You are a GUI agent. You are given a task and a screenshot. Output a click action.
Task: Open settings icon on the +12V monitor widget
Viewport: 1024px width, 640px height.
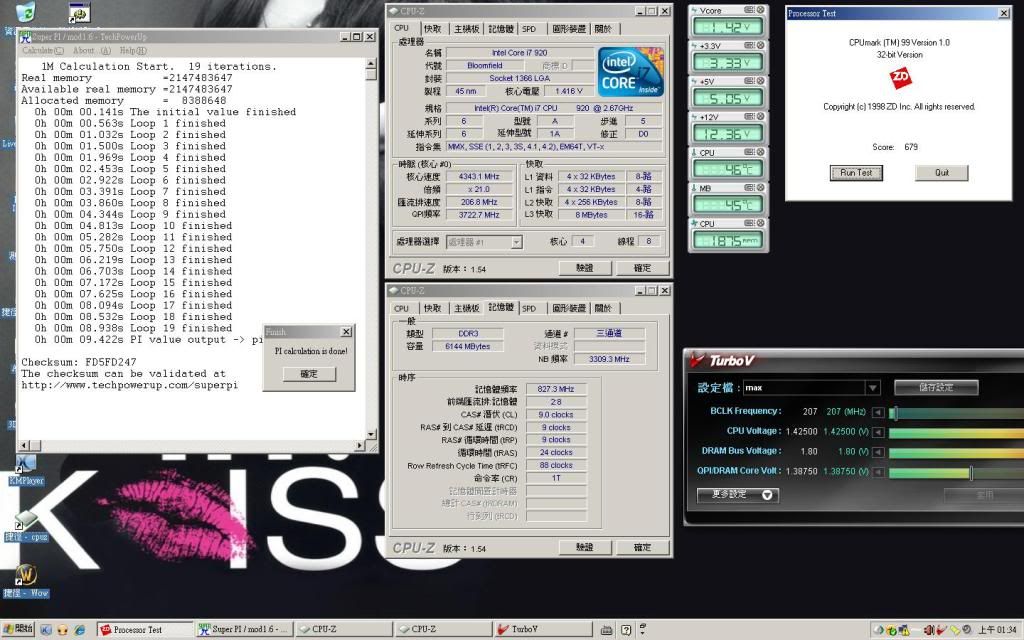coord(749,117)
